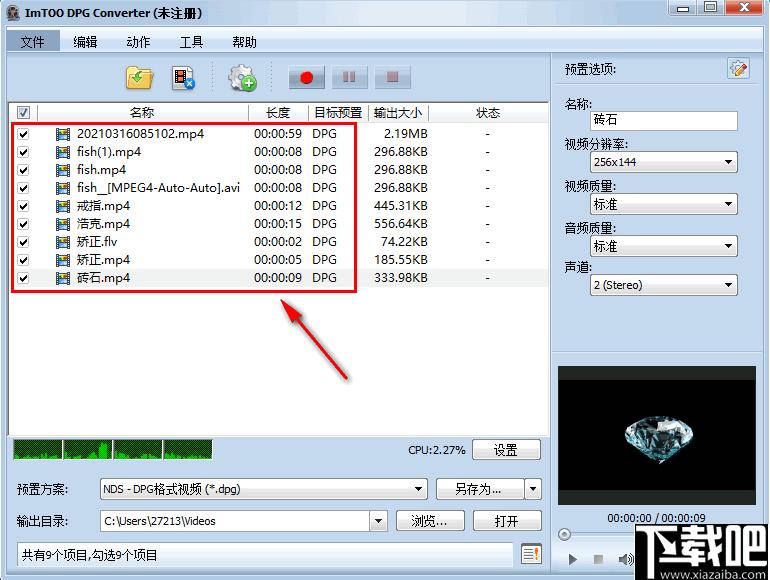Click the file icon of 戒指.mp4
770x580 pixels.
coord(63,206)
